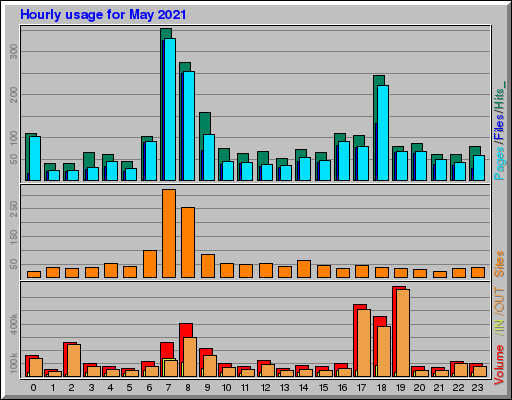This screenshot has height=400, width=512.
Task: Click the orange Sites legend label
Action: click(499, 264)
